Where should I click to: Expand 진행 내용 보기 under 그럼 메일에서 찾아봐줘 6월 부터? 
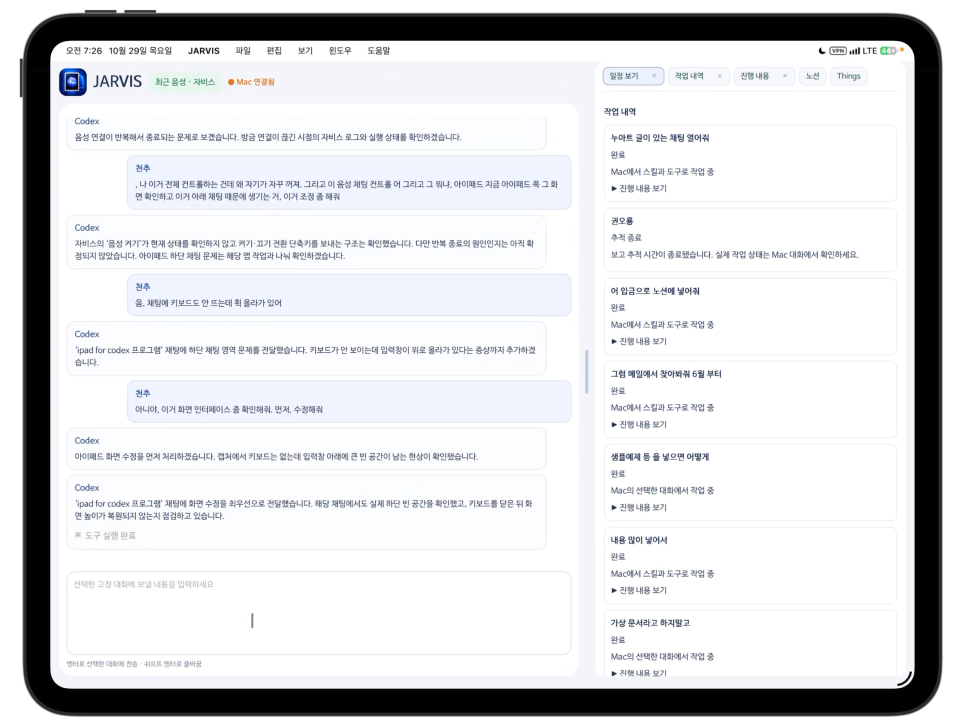[x=638, y=424]
